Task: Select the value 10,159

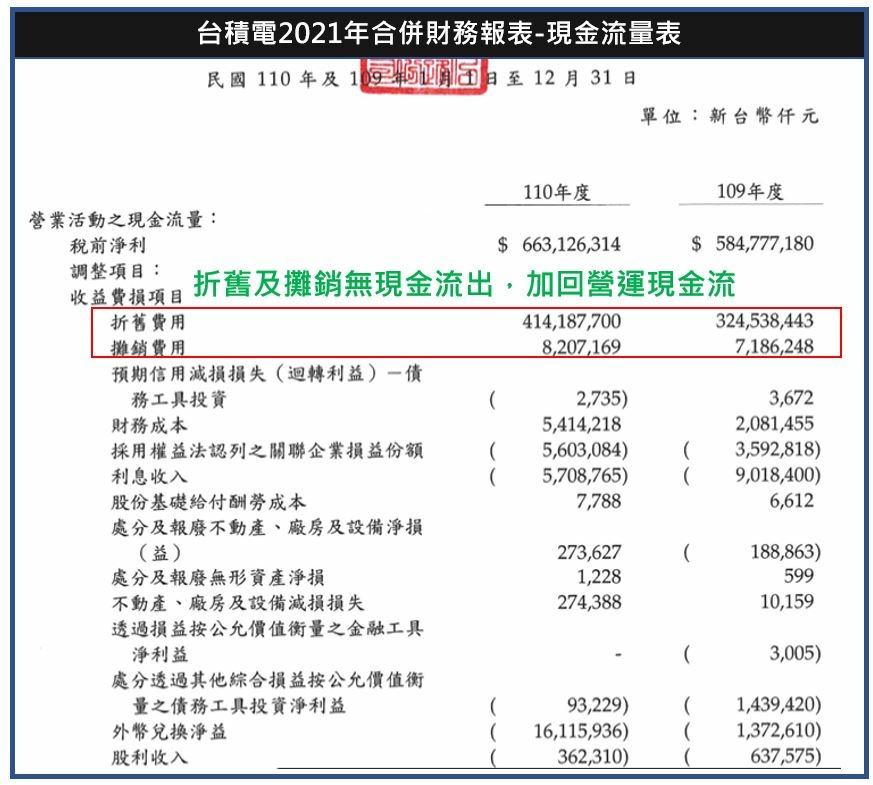Action: [787, 602]
